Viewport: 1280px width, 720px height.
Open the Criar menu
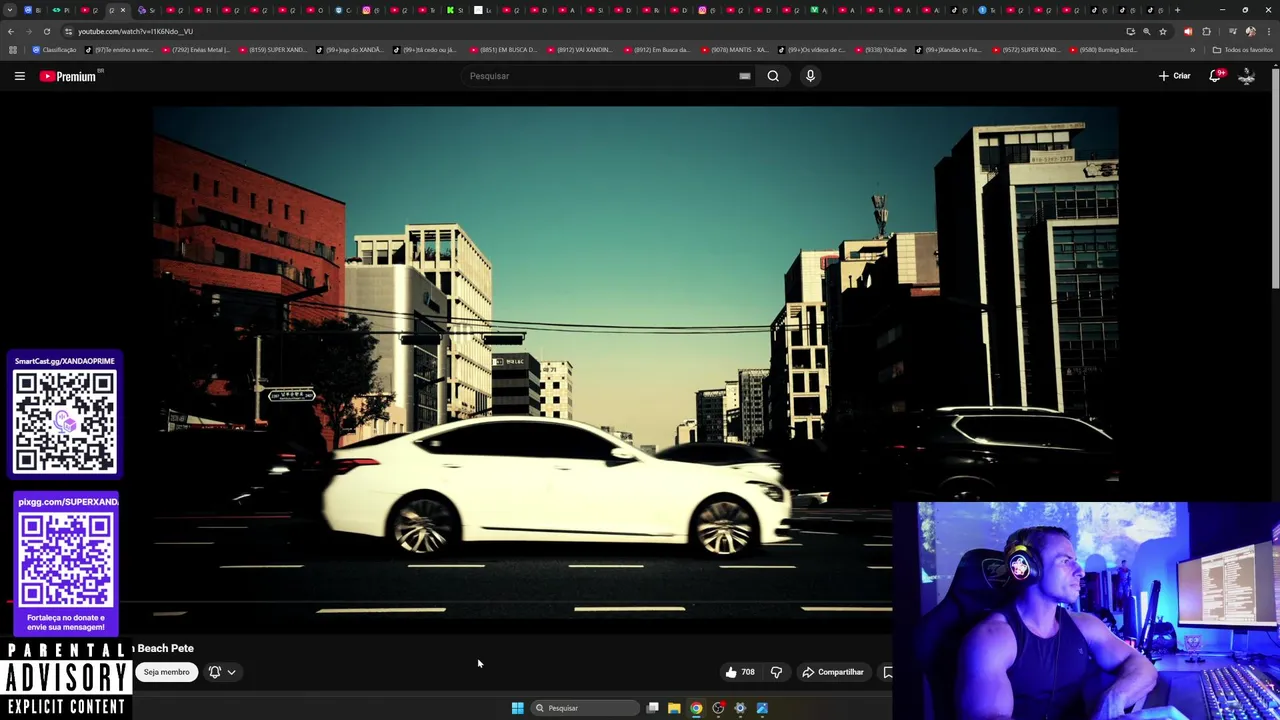[1174, 76]
